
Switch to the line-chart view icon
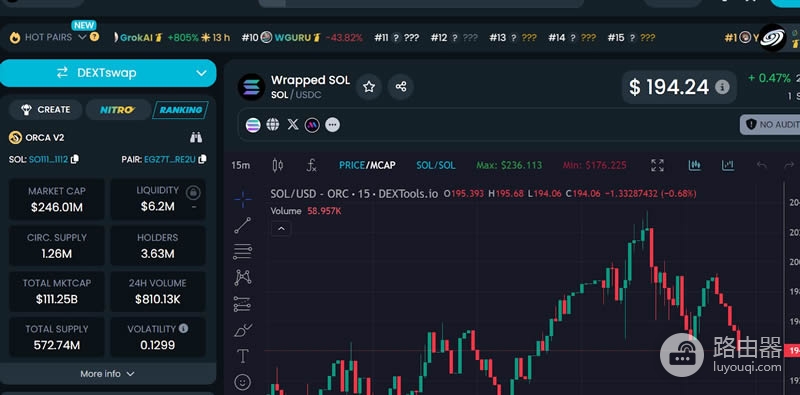(x=728, y=165)
